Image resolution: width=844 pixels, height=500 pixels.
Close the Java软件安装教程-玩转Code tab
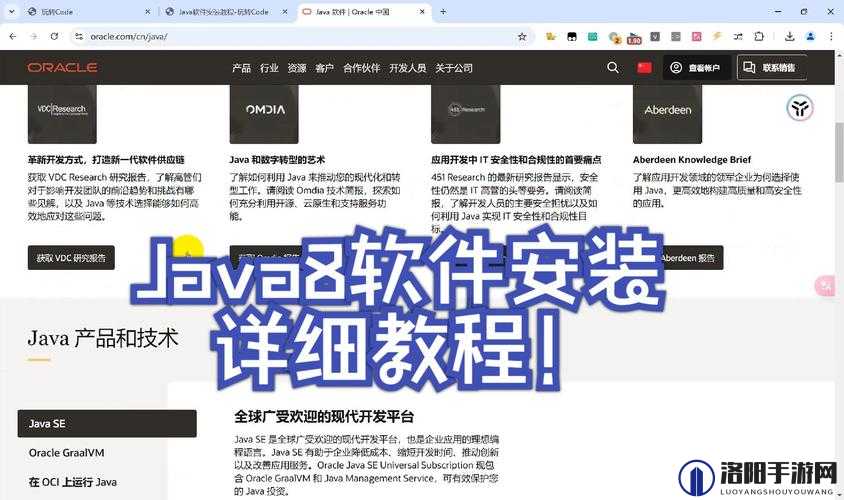(x=285, y=11)
